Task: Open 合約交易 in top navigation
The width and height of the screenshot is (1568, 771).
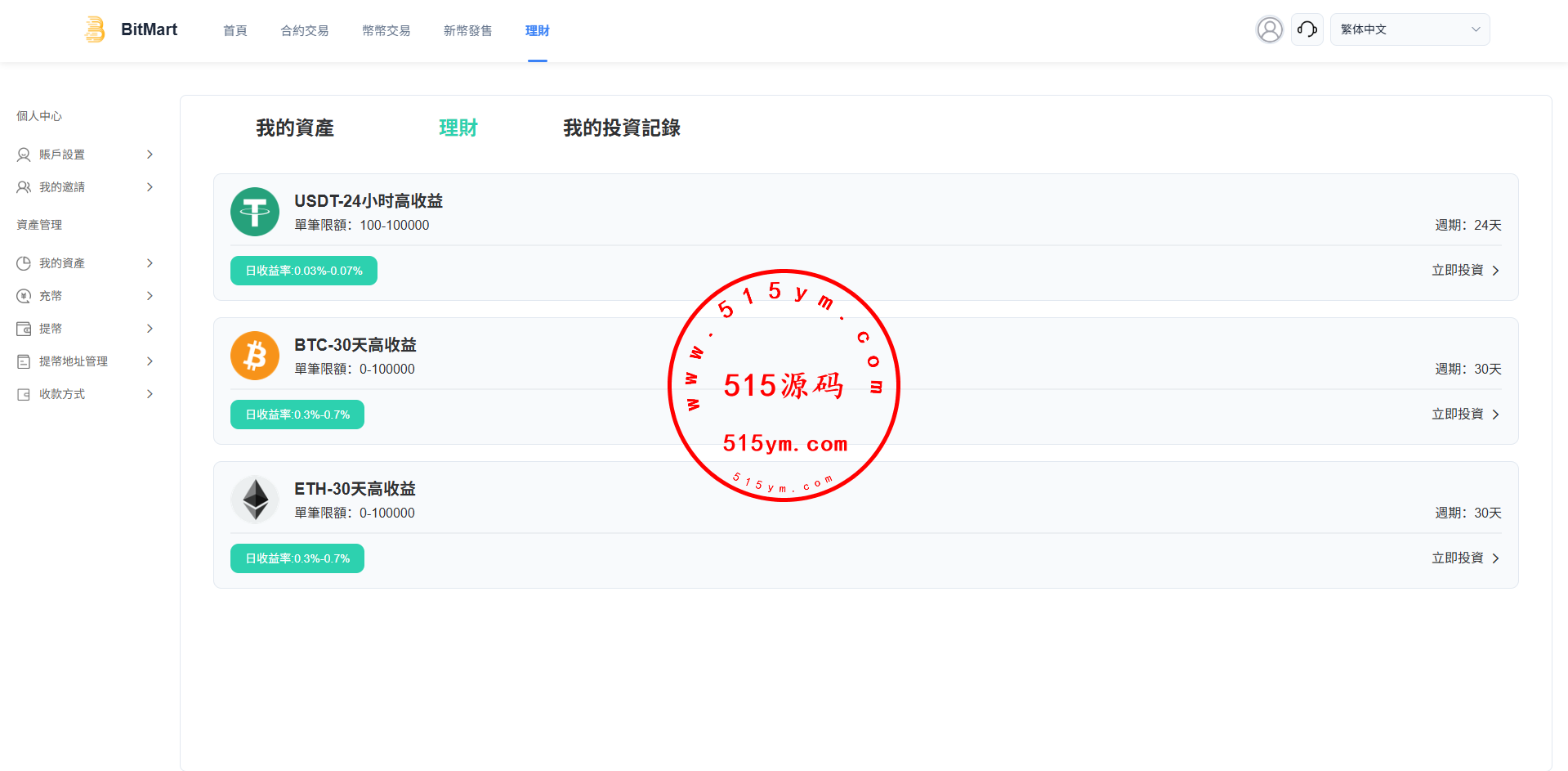Action: pos(304,31)
